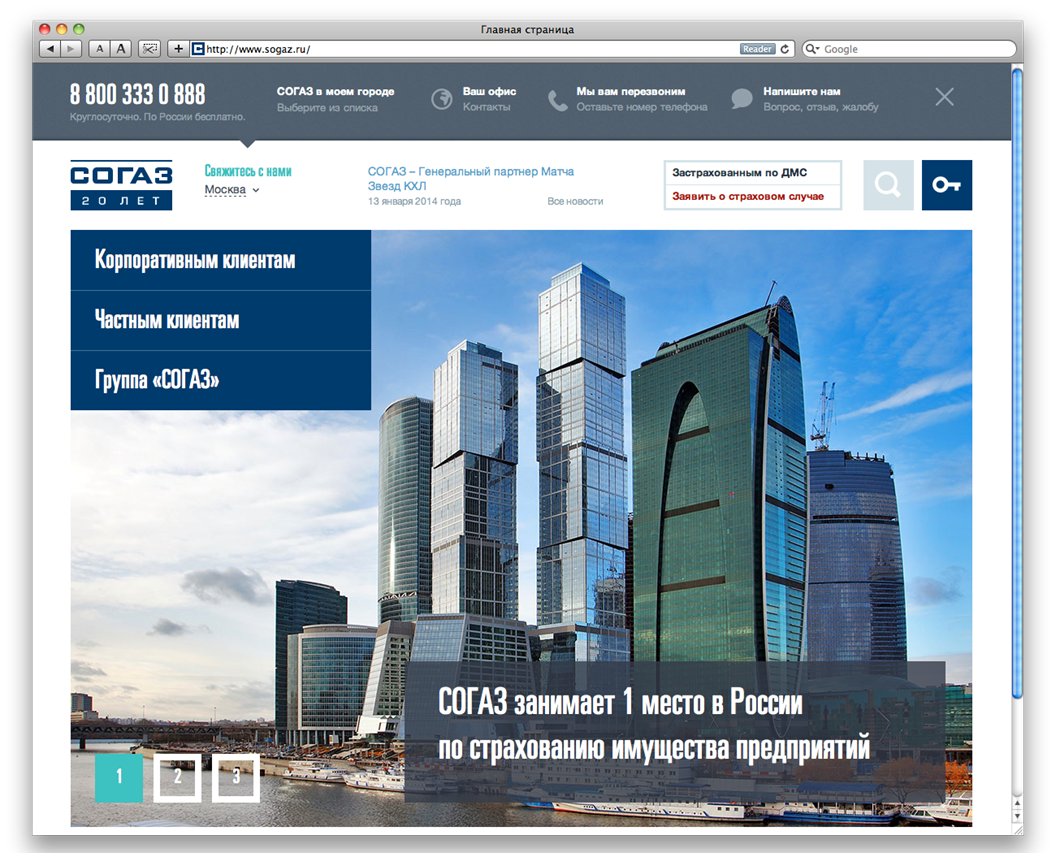Image resolution: width=1056 pixels, height=853 pixels.
Task: Click the news date 13 января 2014 года
Action: (x=414, y=201)
